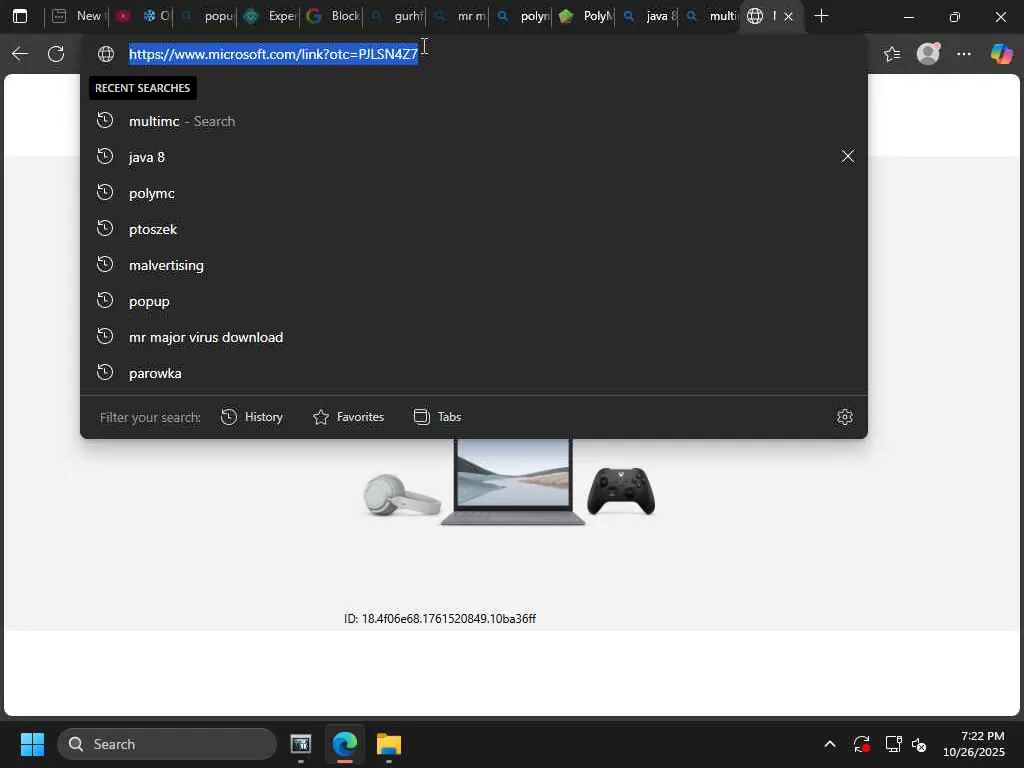Close the active tab with its X

[788, 16]
